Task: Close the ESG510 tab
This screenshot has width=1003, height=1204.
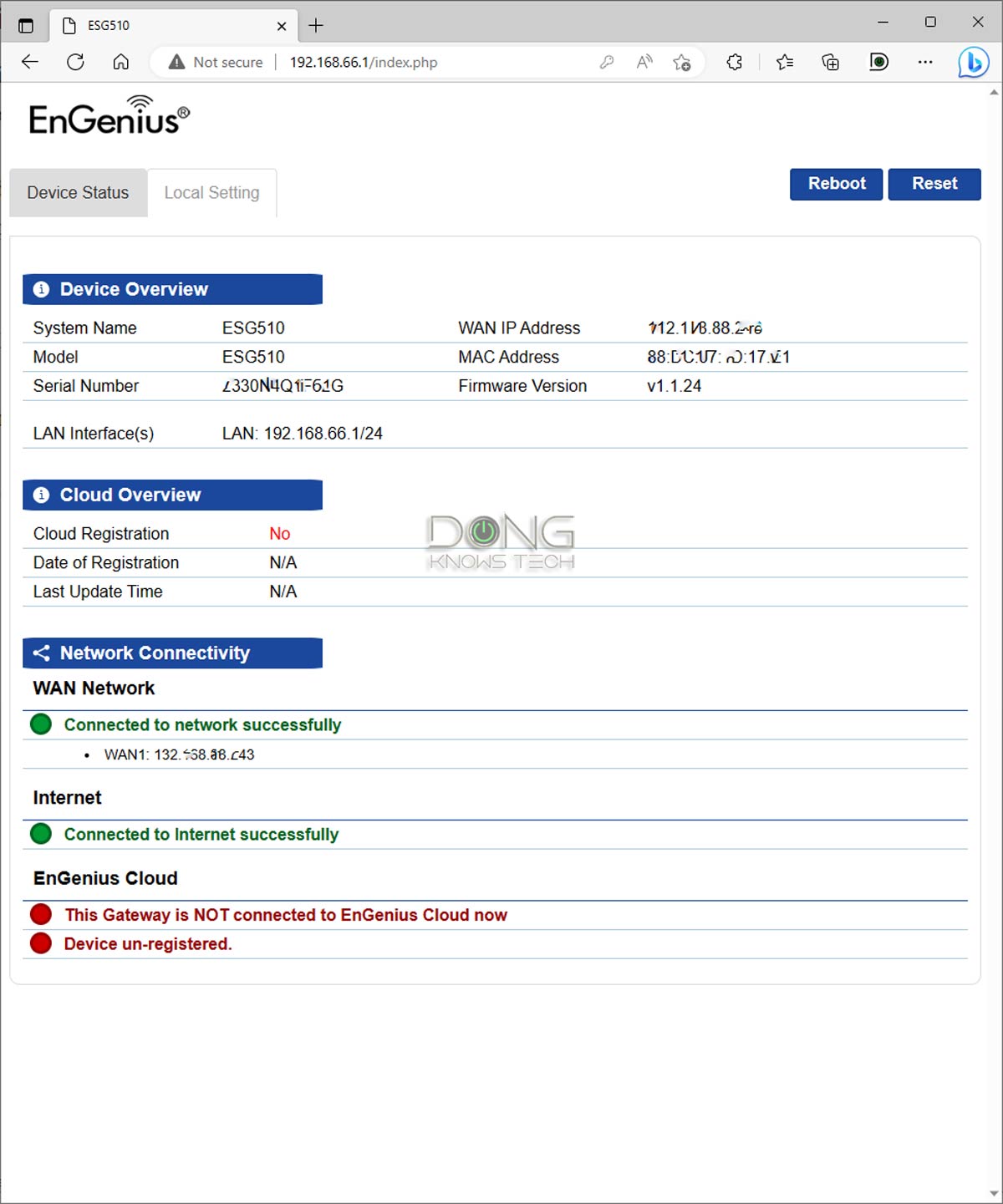Action: point(282,26)
